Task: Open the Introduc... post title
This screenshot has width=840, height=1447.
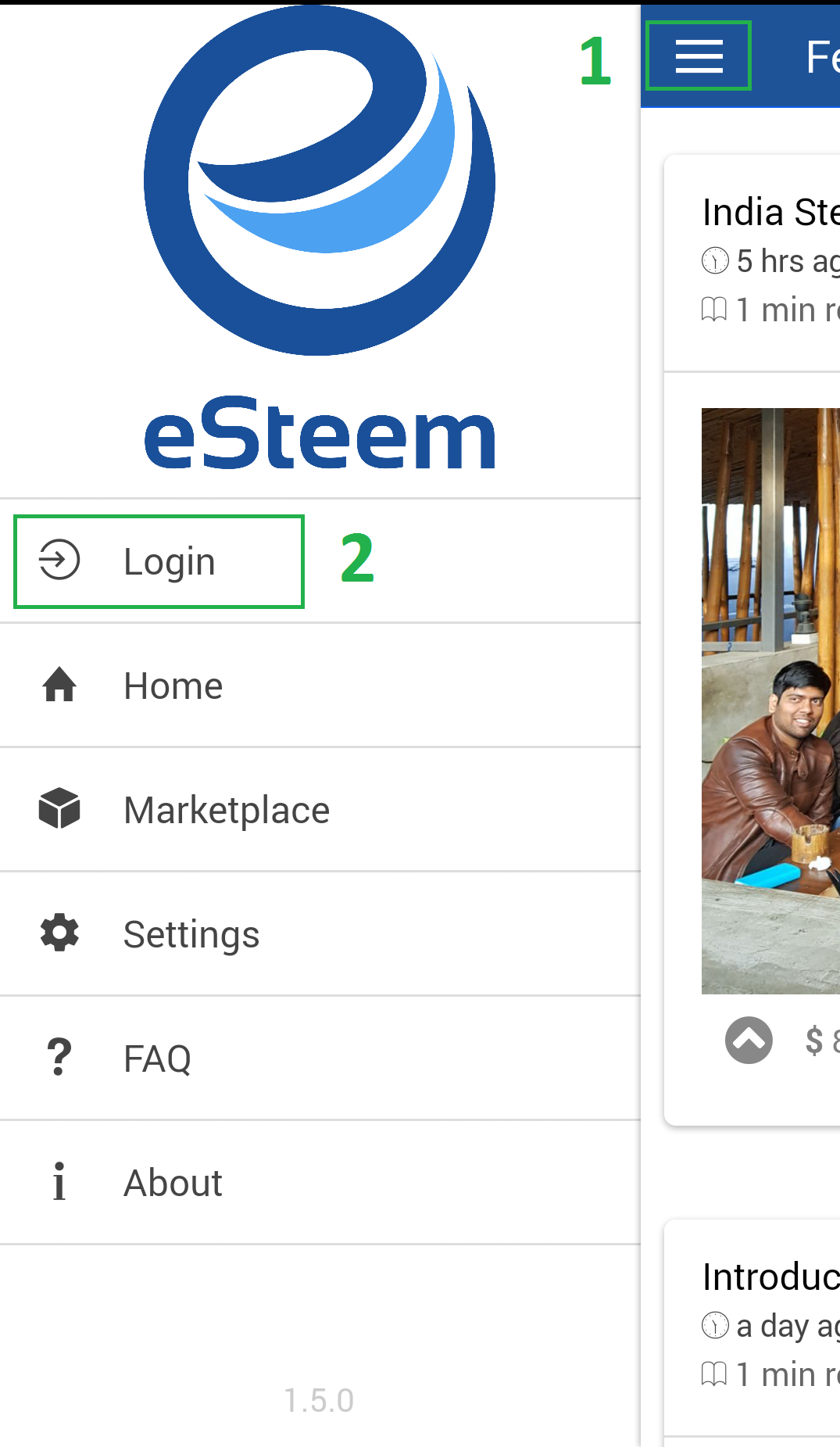Action: click(770, 1277)
